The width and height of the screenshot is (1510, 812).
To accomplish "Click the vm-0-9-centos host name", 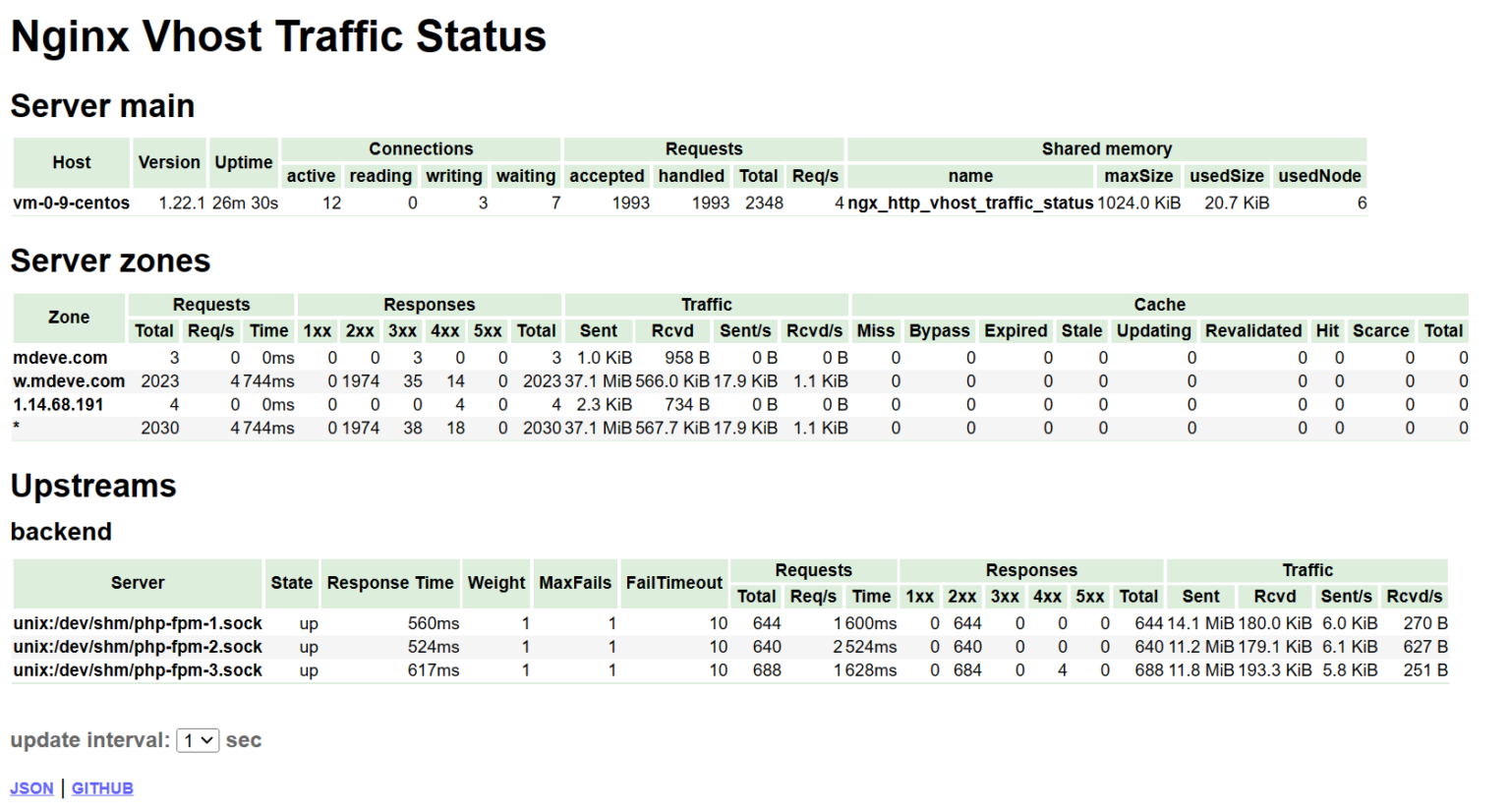I will [x=71, y=203].
